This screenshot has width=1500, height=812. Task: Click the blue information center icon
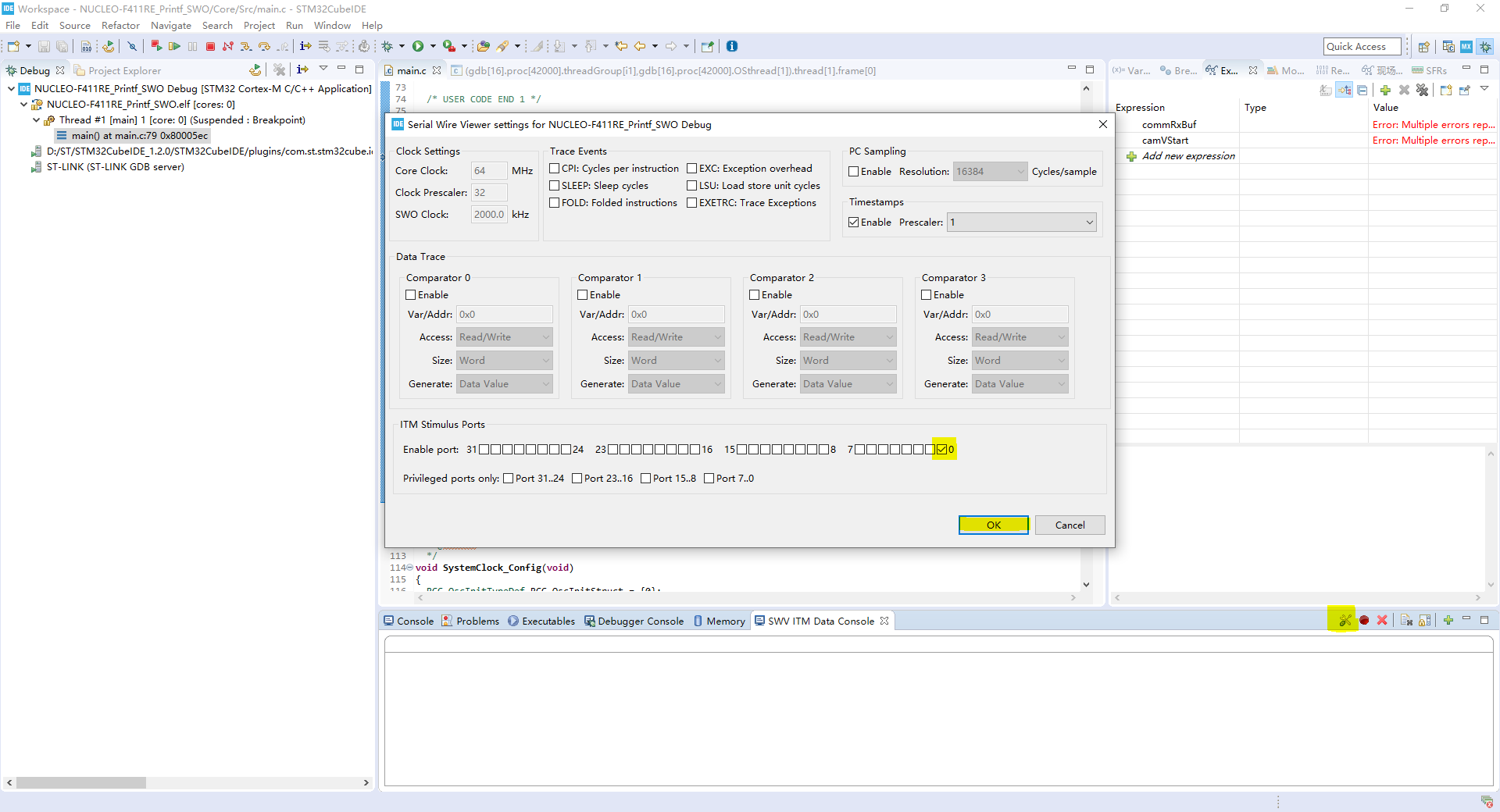tap(732, 46)
